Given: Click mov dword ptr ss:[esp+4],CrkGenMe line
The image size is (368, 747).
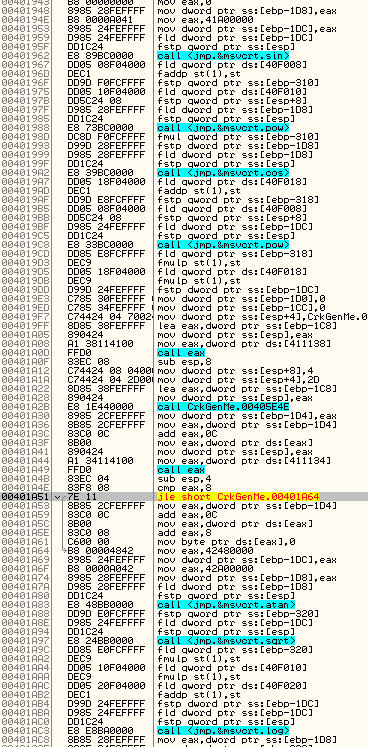Looking at the screenshot, I should pyautogui.click(x=262, y=316).
